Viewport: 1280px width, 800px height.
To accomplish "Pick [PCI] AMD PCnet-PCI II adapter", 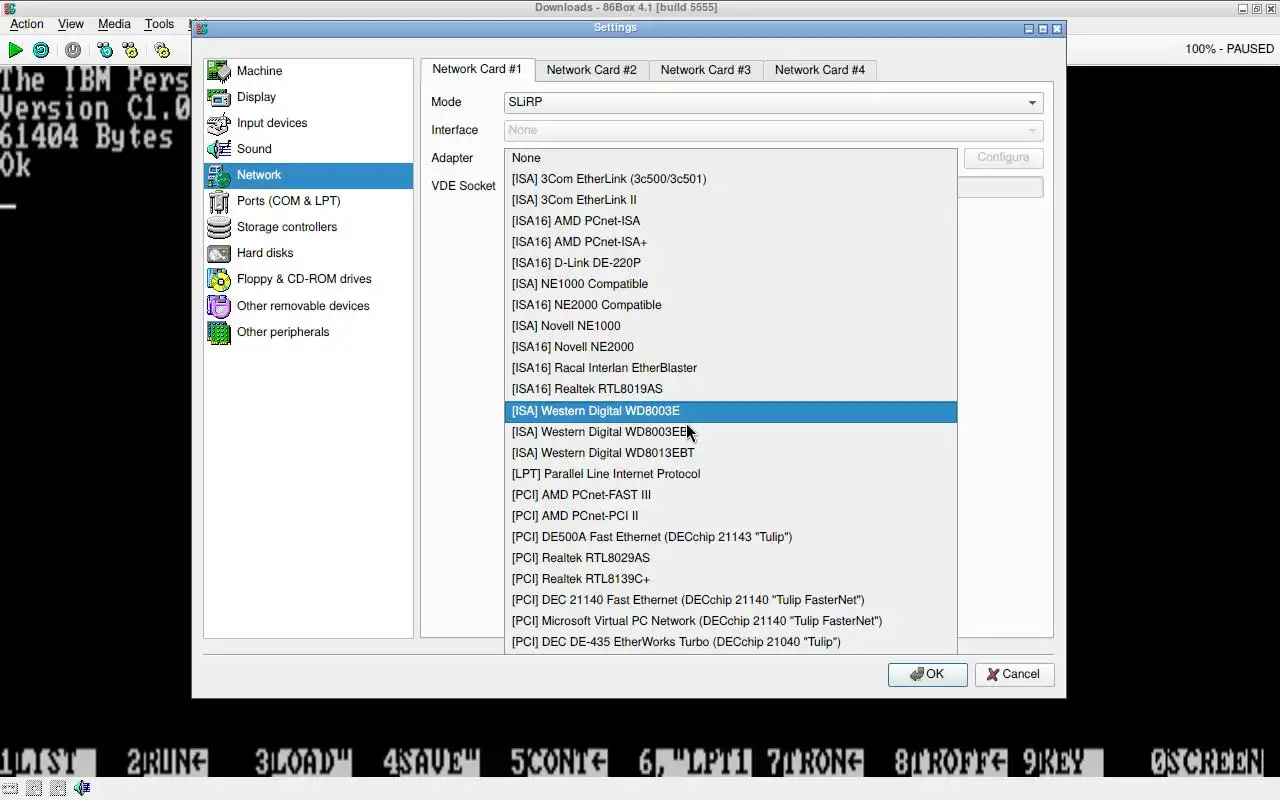I will tap(731, 516).
